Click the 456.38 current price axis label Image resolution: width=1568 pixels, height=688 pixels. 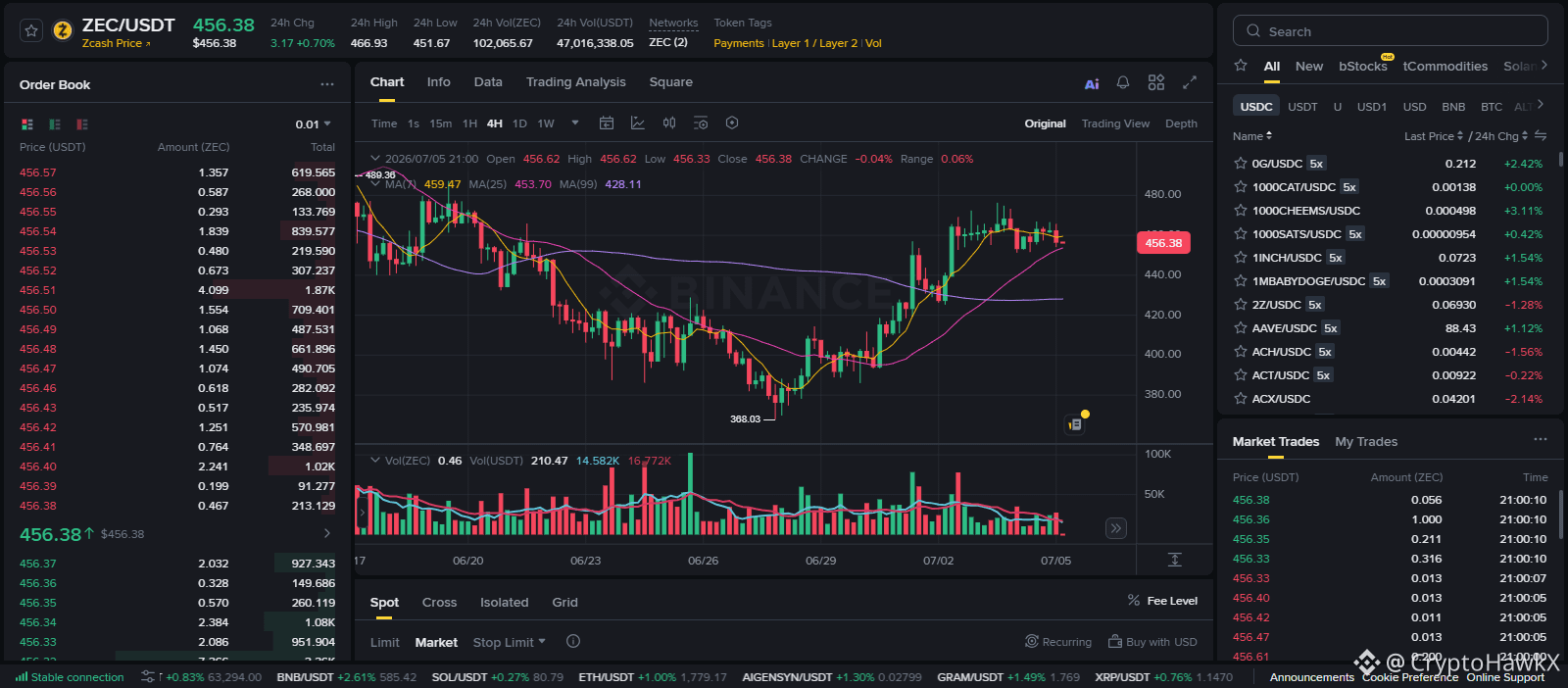1163,243
